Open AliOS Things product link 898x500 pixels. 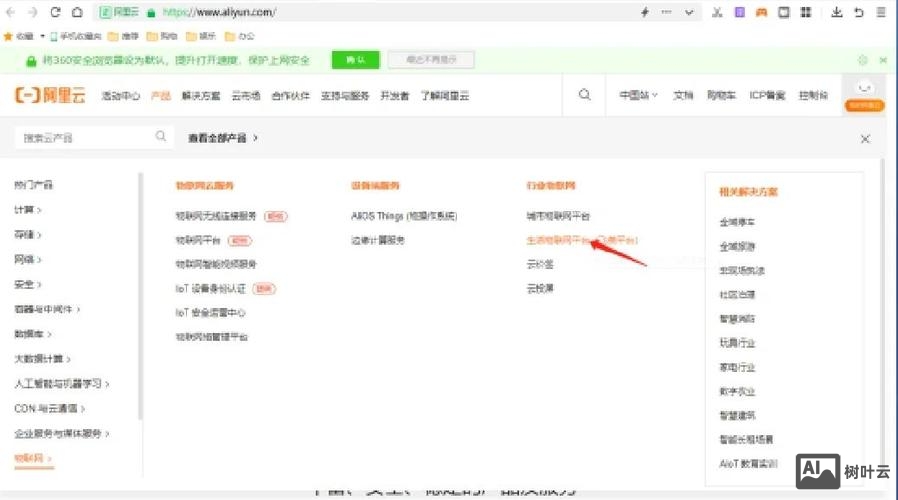(x=404, y=216)
